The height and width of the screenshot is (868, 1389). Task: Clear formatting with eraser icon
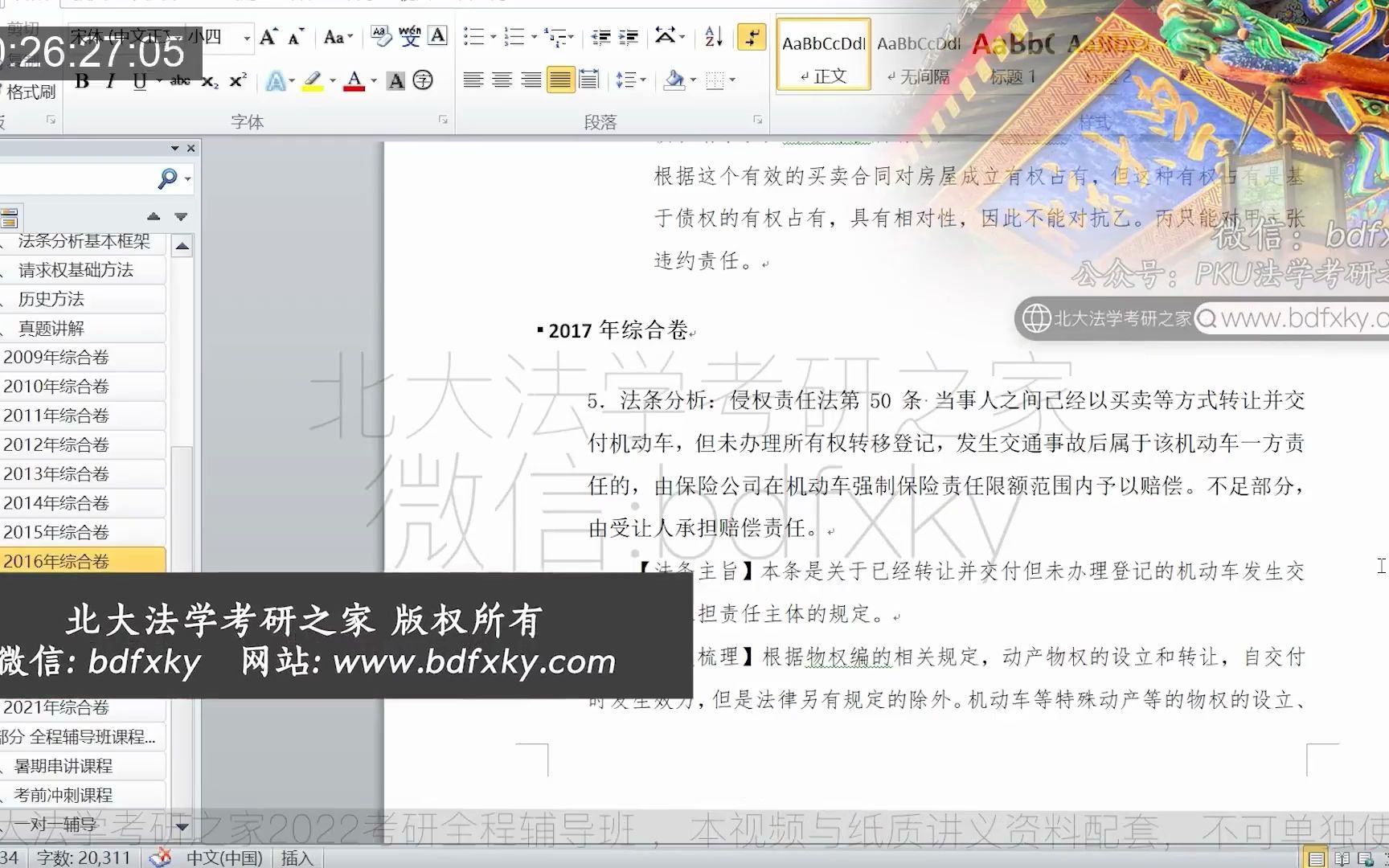[x=381, y=36]
